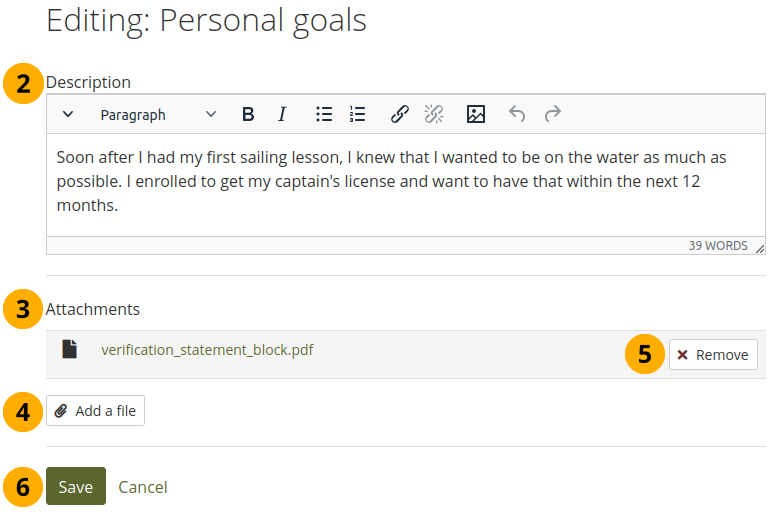Redo the last undone edit
Viewport: 774px width, 520px height.
pyautogui.click(x=552, y=115)
